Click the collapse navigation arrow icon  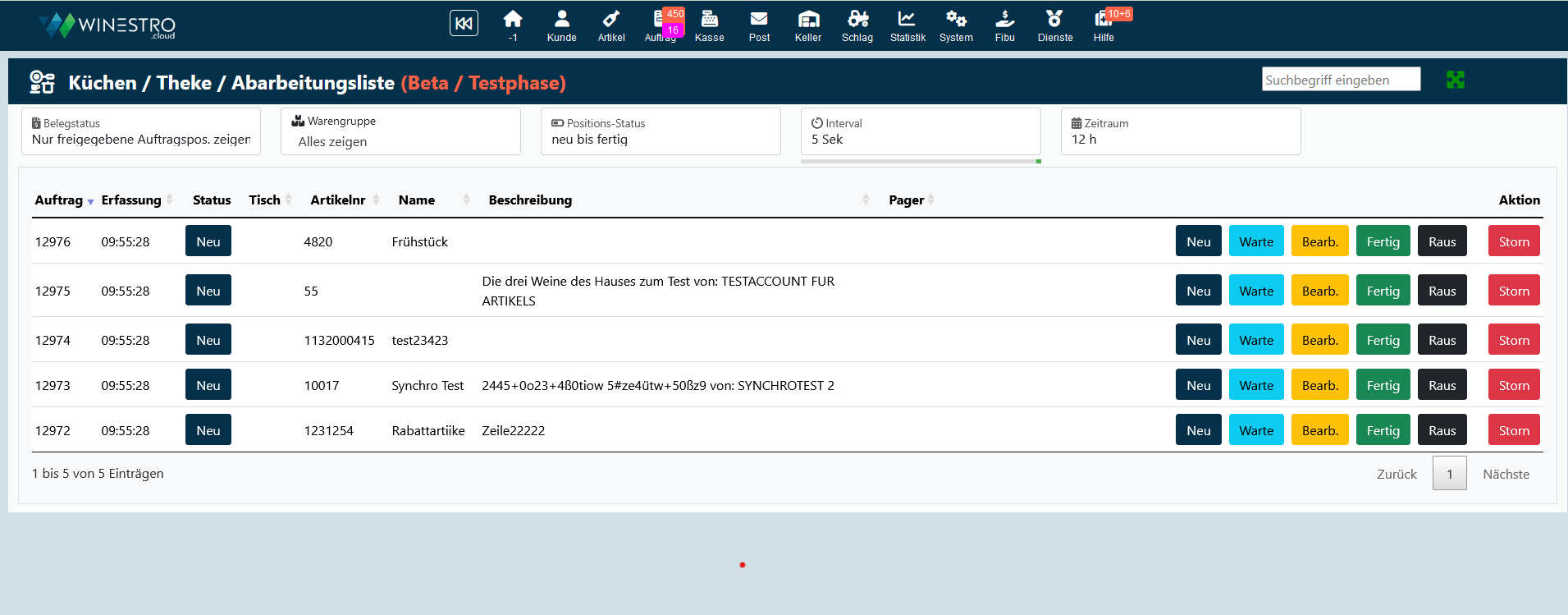click(464, 23)
